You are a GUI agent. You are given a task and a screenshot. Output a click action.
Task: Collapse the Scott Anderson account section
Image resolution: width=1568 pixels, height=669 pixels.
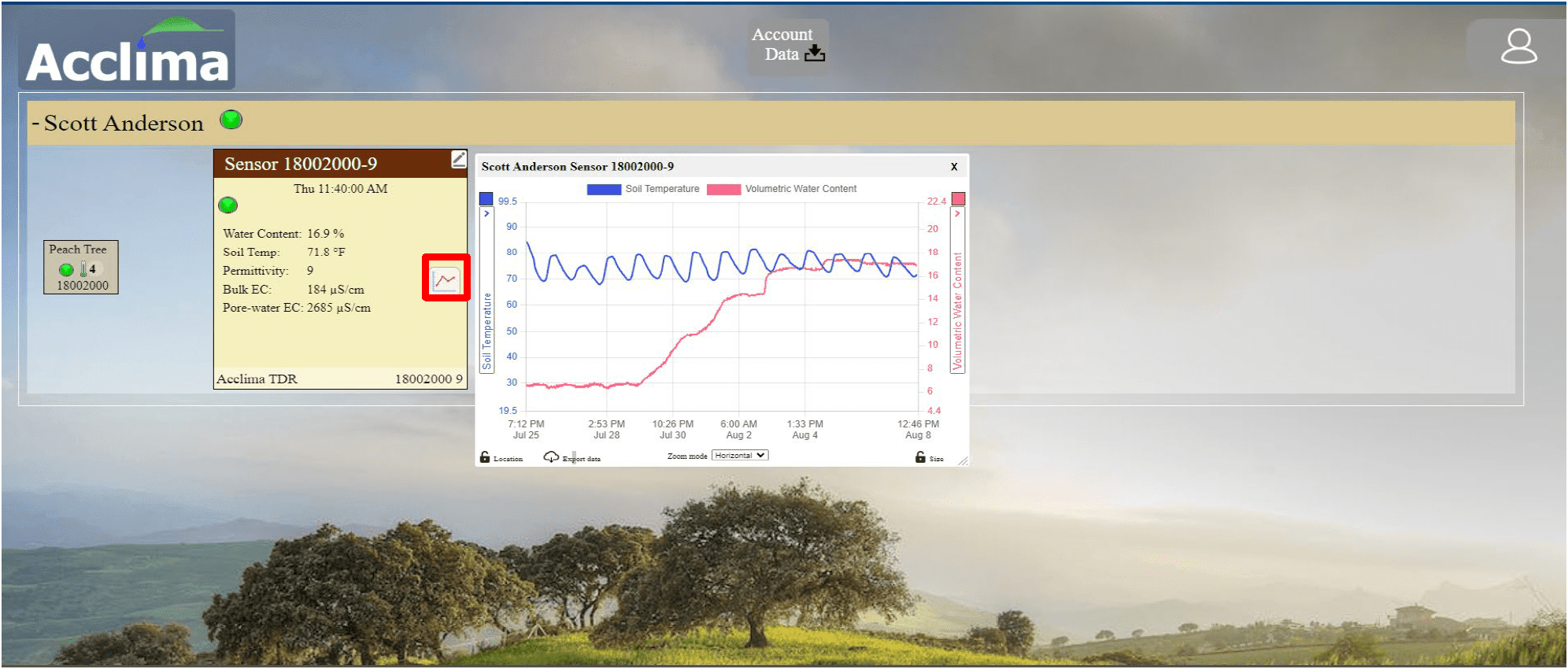pos(35,124)
